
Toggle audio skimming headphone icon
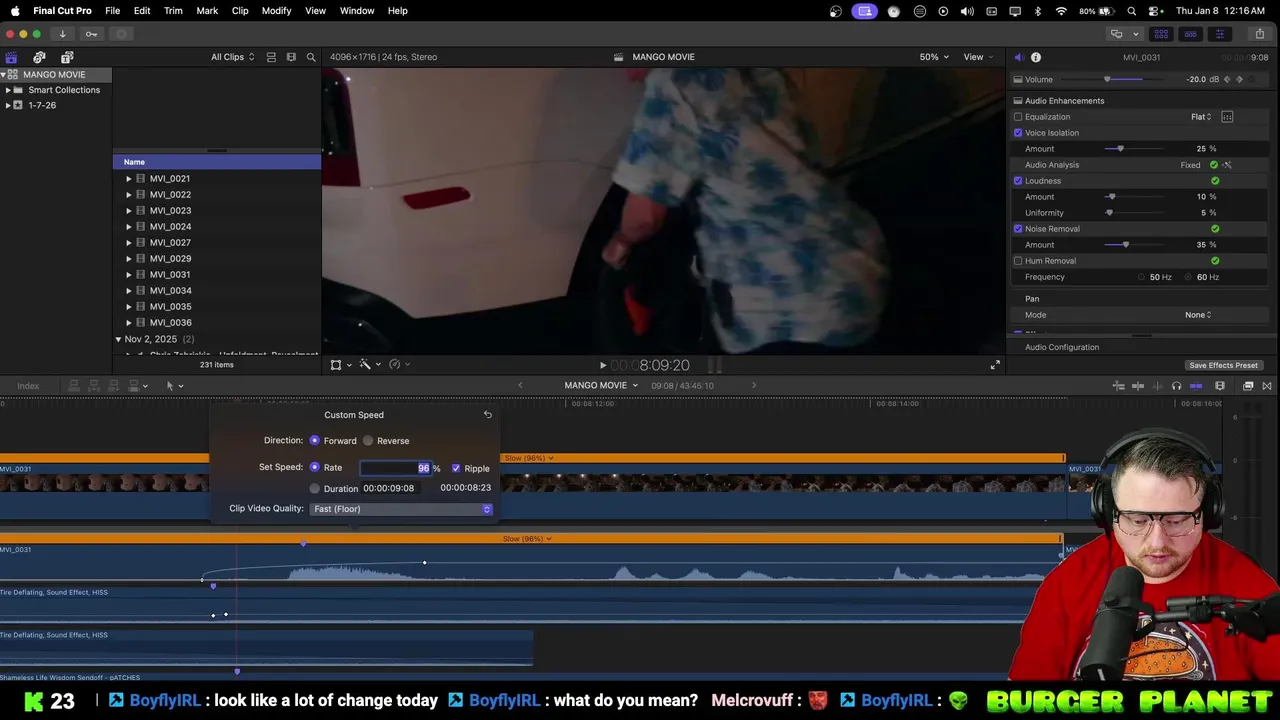coord(1176,386)
